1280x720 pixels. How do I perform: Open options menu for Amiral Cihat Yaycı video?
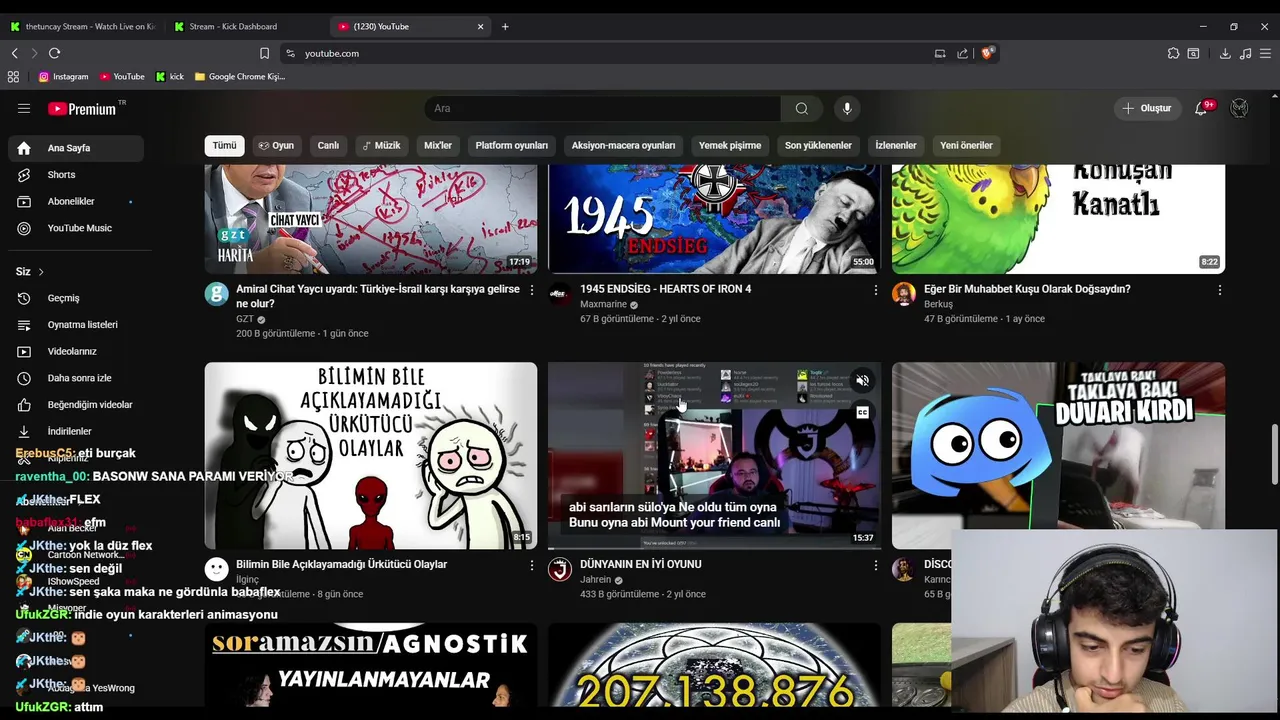click(x=532, y=290)
